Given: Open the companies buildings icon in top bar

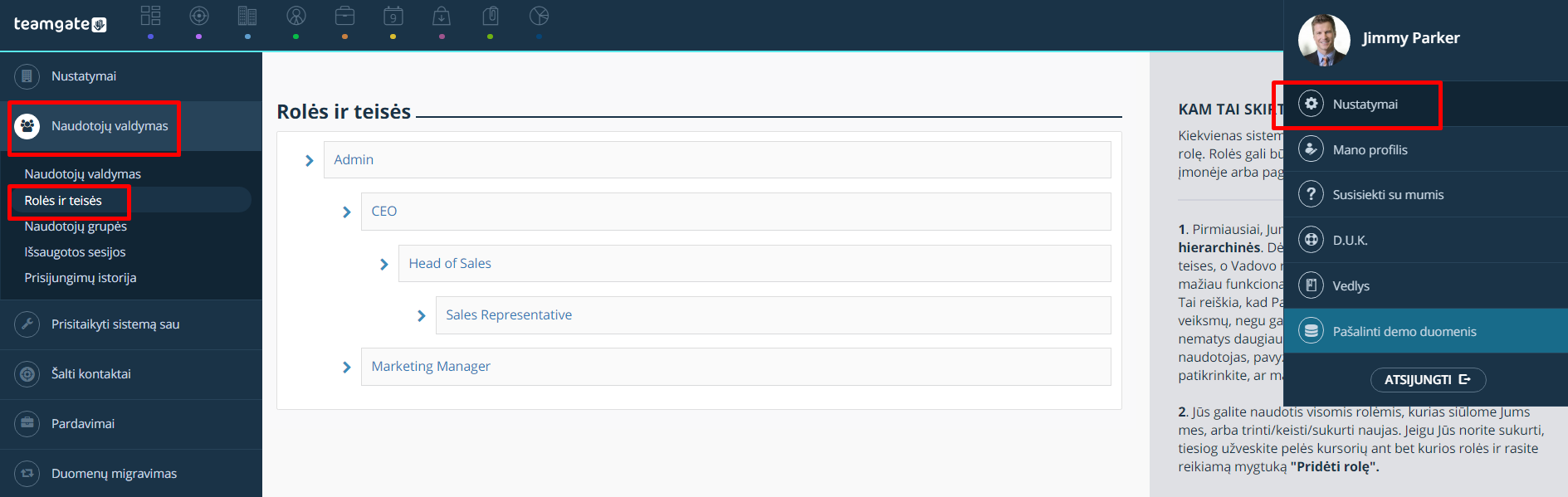Looking at the screenshot, I should point(247,16).
